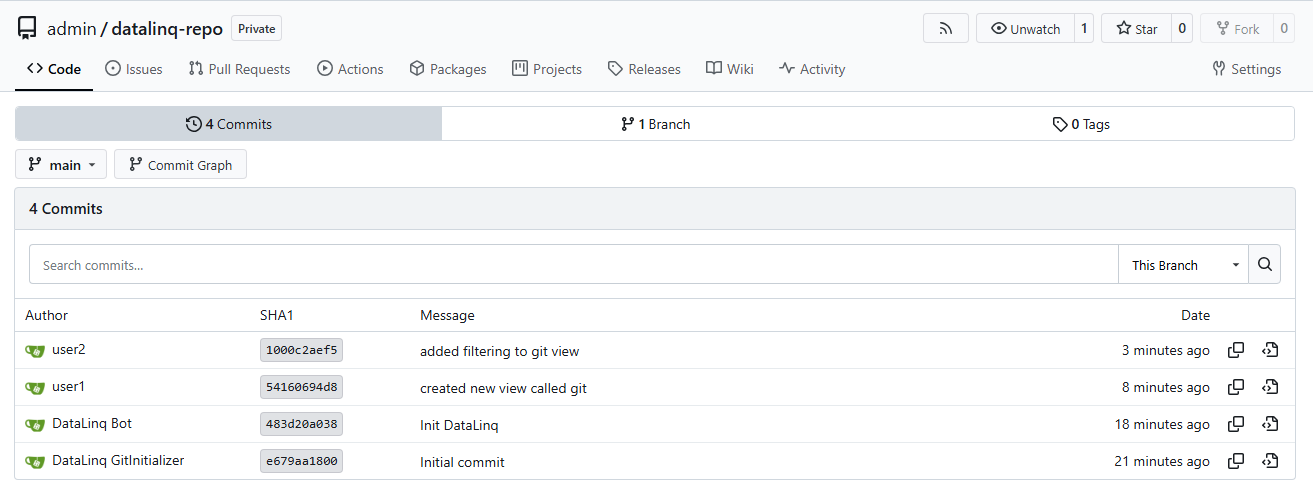
Task: Click the '8 minutes ago' date
Action: [x=1166, y=388]
